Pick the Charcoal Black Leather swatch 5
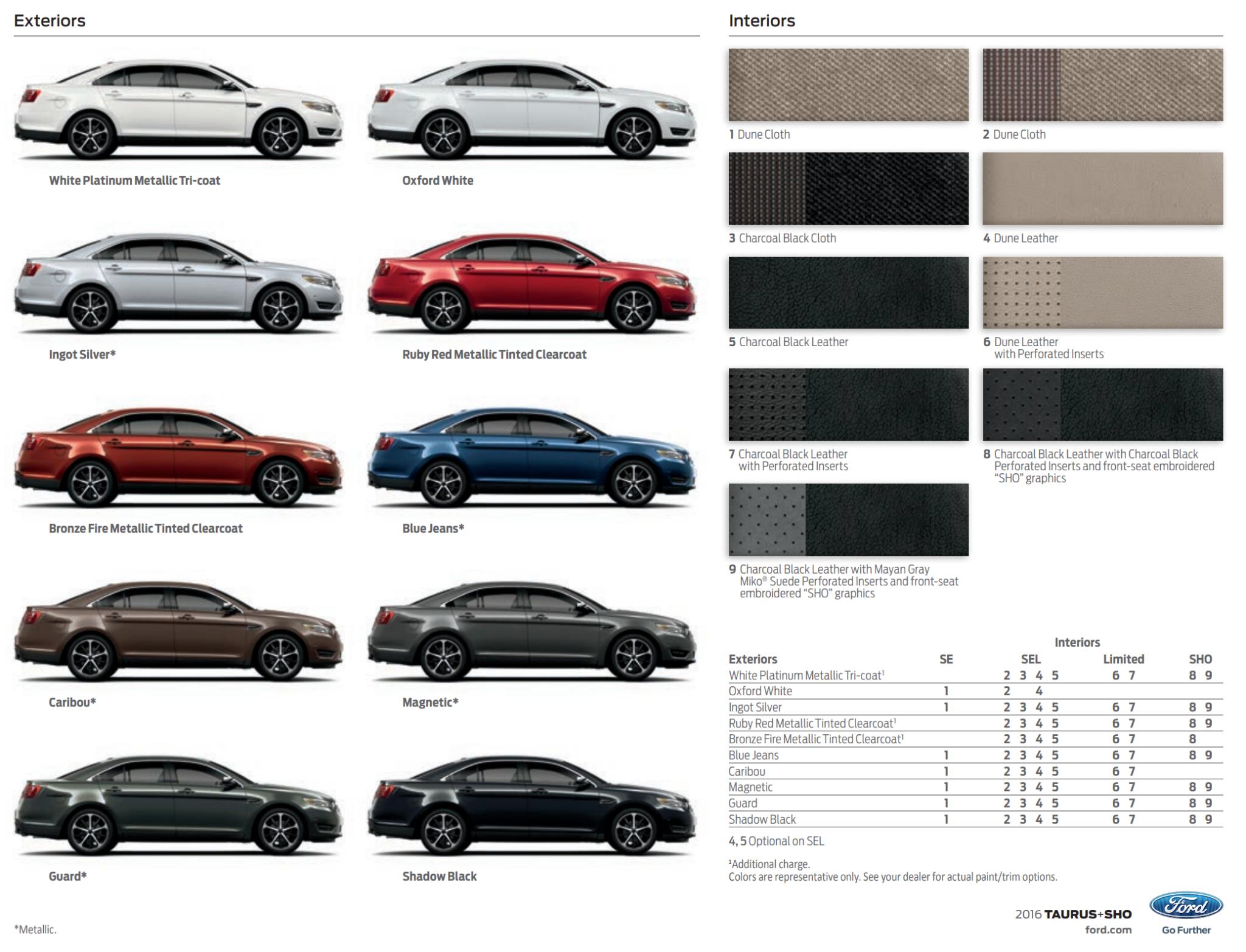This screenshot has width=1246, height=952. (x=848, y=293)
